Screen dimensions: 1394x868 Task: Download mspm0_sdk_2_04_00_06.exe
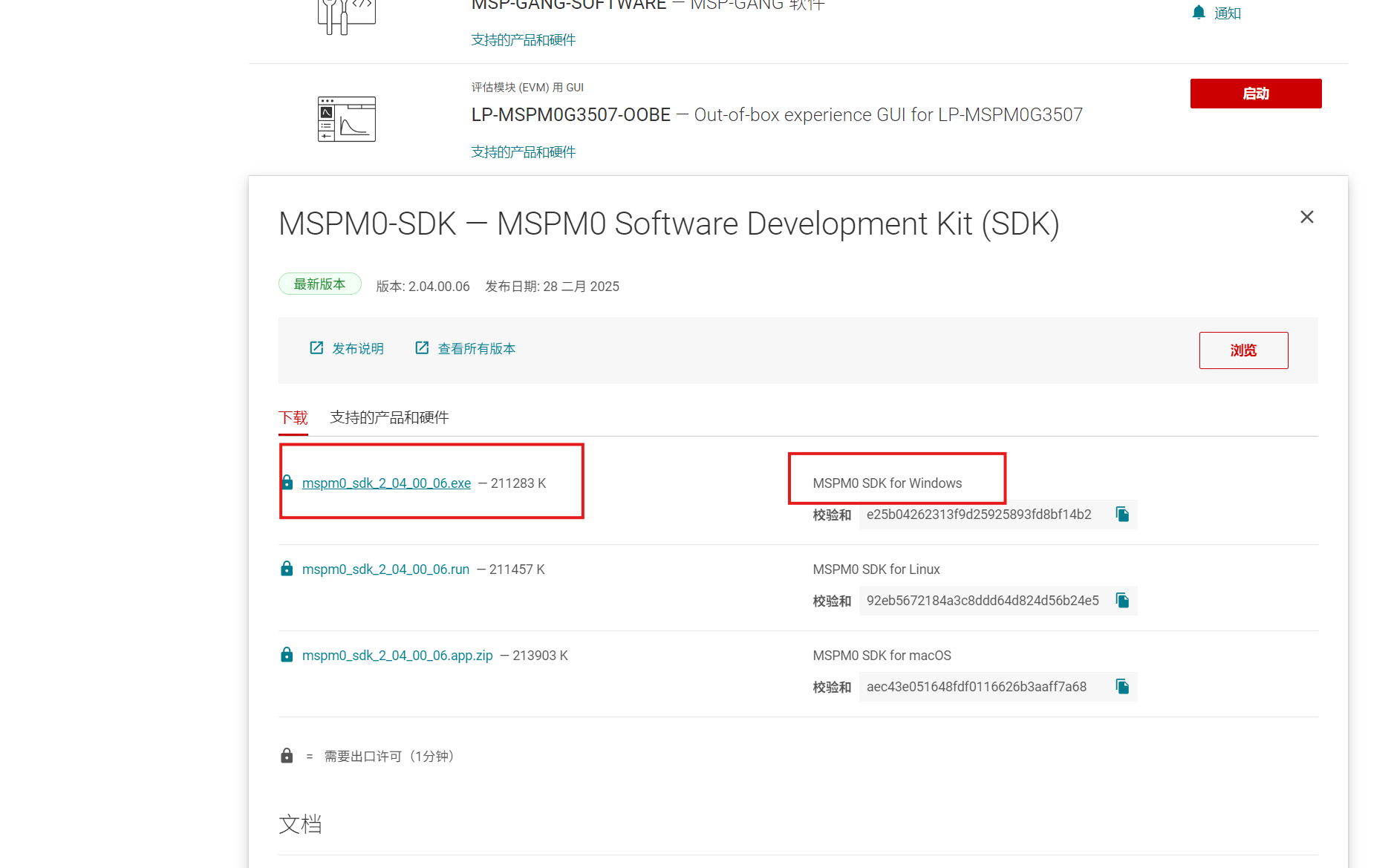pyautogui.click(x=386, y=483)
